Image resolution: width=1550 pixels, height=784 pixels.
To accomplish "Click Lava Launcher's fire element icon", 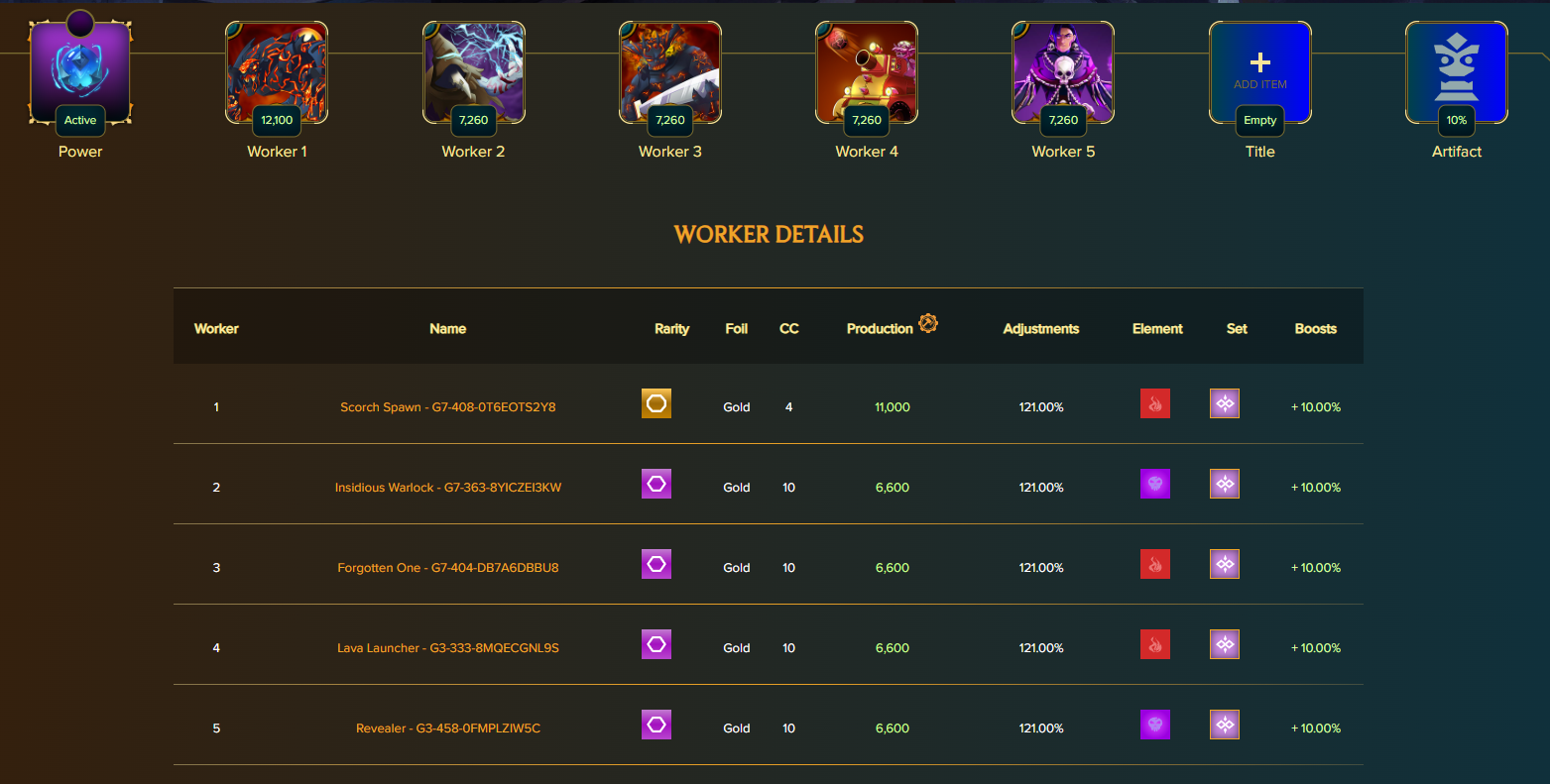I will coord(1155,644).
